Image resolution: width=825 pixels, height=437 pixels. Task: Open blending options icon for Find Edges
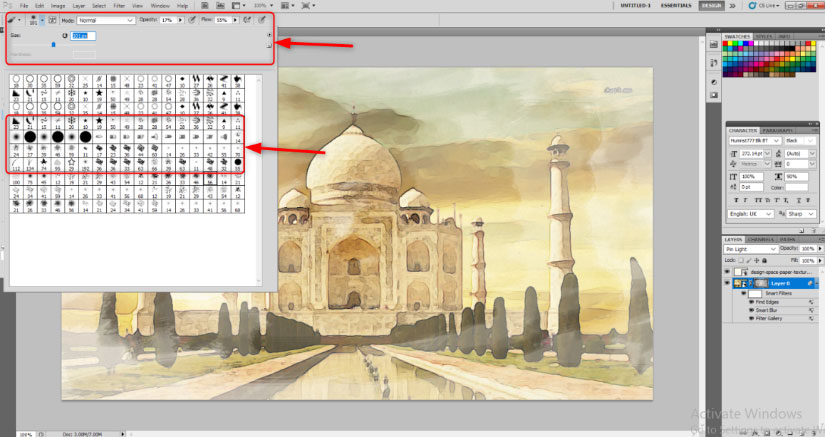(x=811, y=302)
